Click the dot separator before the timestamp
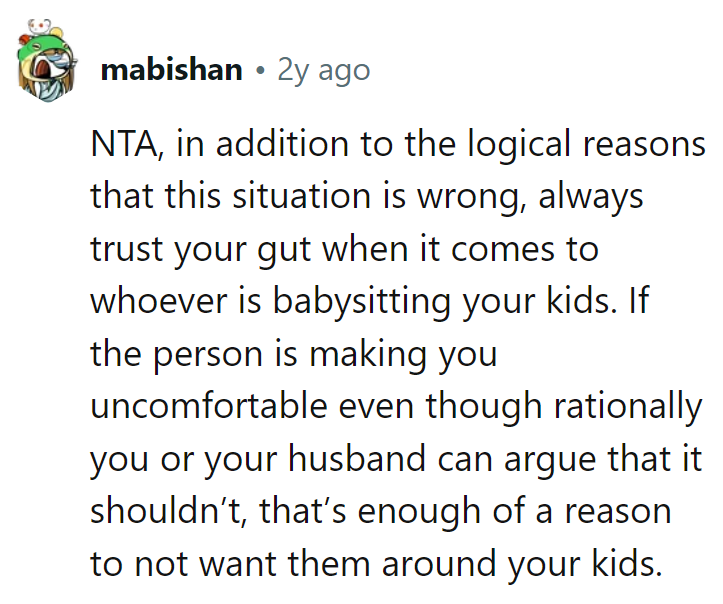723x604 pixels. (x=261, y=71)
